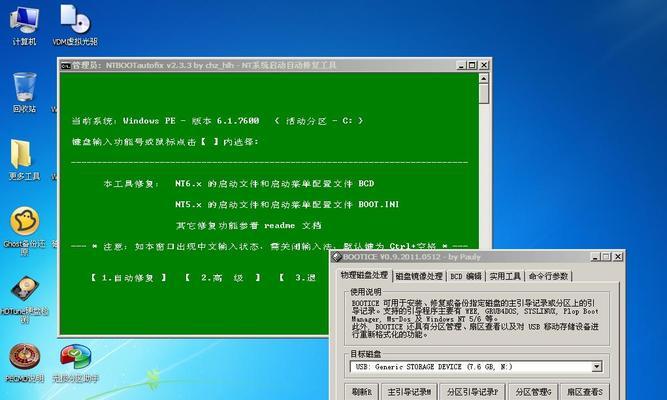
Task: Open the 回收站 recycle bin icon
Action: point(24,92)
